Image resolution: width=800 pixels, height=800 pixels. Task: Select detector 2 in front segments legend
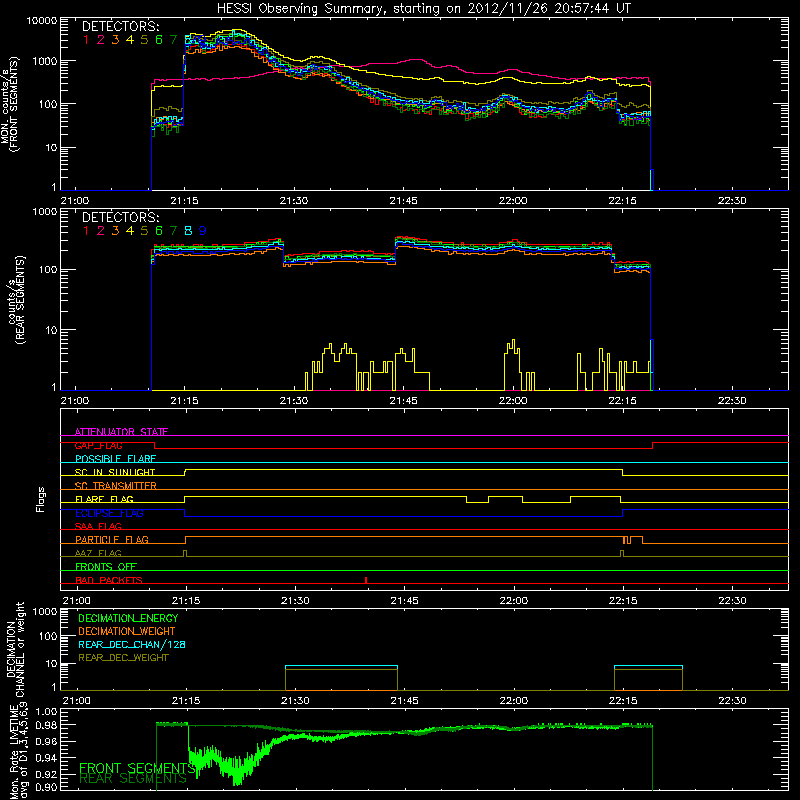(x=101, y=40)
